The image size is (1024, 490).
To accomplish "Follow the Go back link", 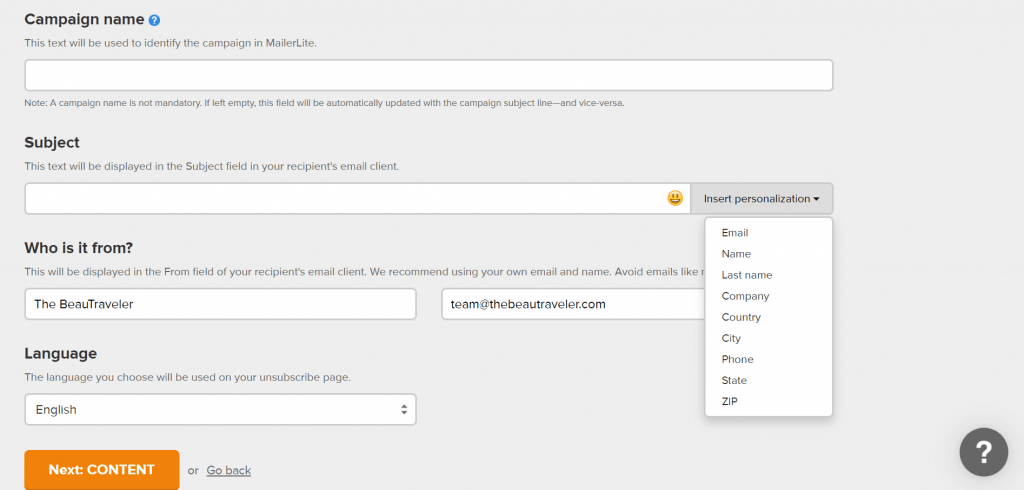I will 229,470.
